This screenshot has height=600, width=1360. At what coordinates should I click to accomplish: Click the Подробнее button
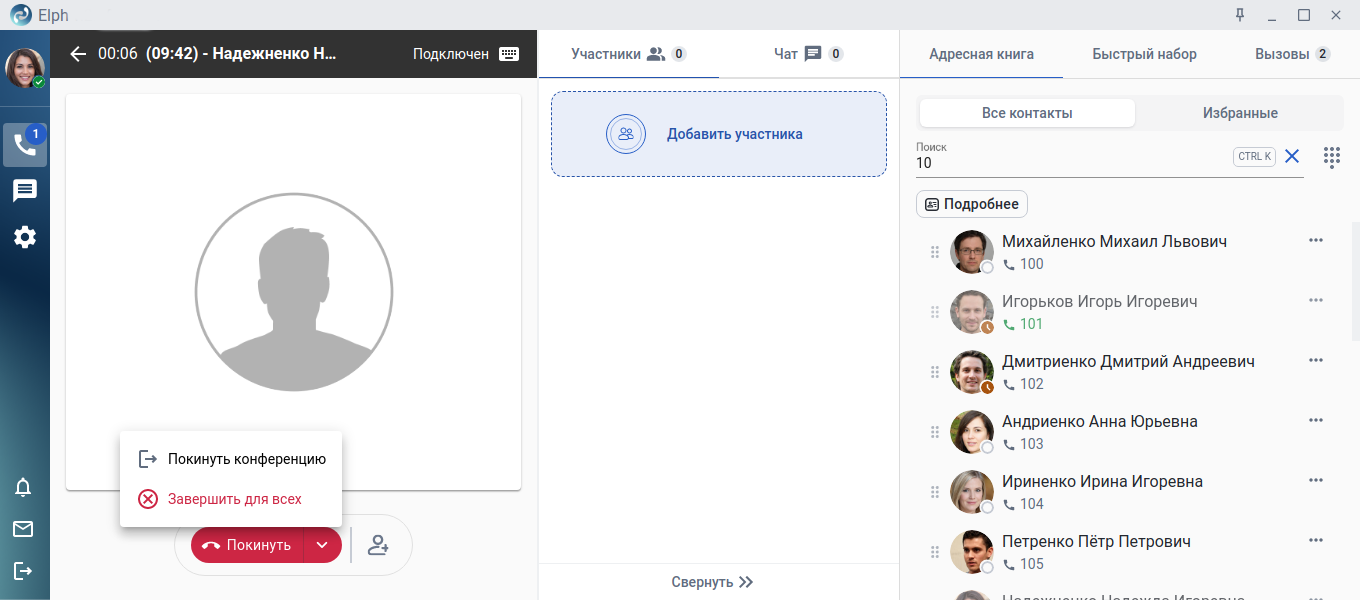click(x=972, y=204)
